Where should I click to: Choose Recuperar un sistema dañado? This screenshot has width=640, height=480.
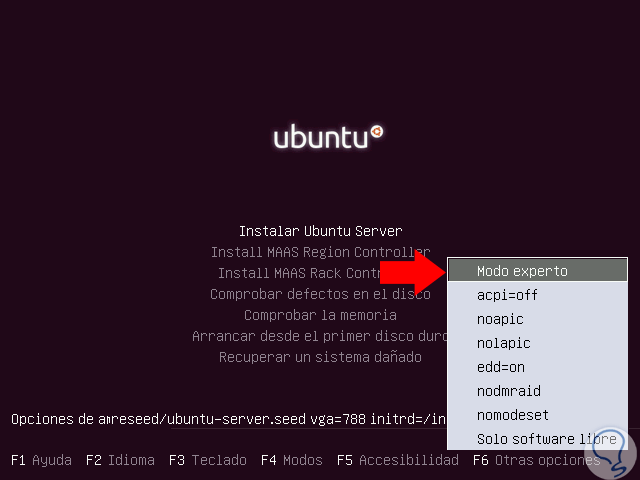(x=320, y=357)
